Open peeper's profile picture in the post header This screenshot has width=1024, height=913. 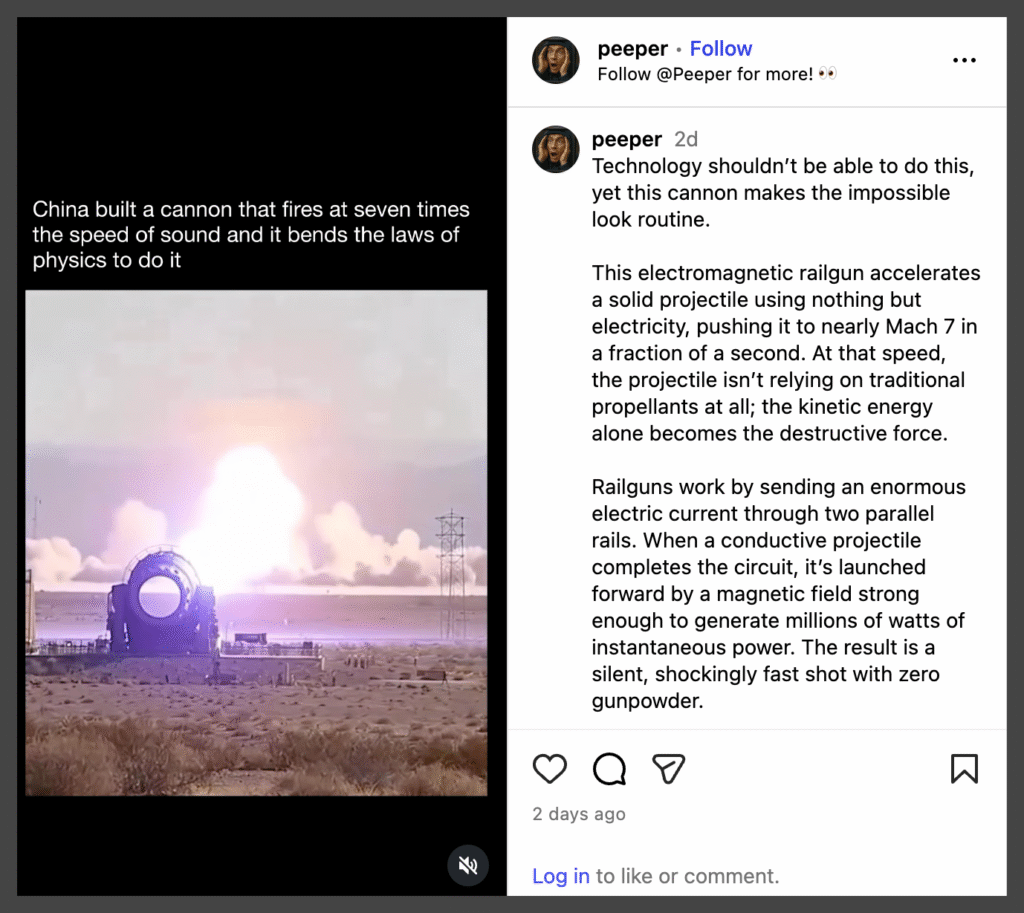coord(556,60)
